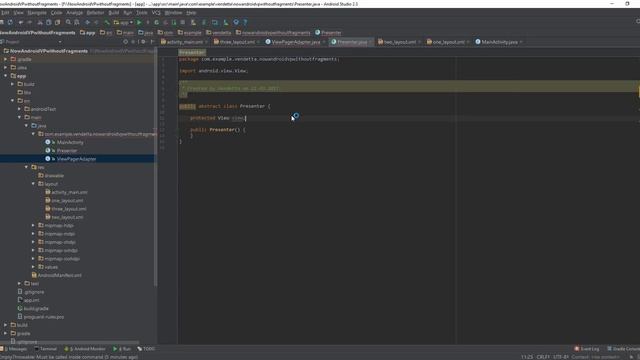The height and width of the screenshot is (360, 640).
Task: Expand the androidTest folder node
Action: 19,109
